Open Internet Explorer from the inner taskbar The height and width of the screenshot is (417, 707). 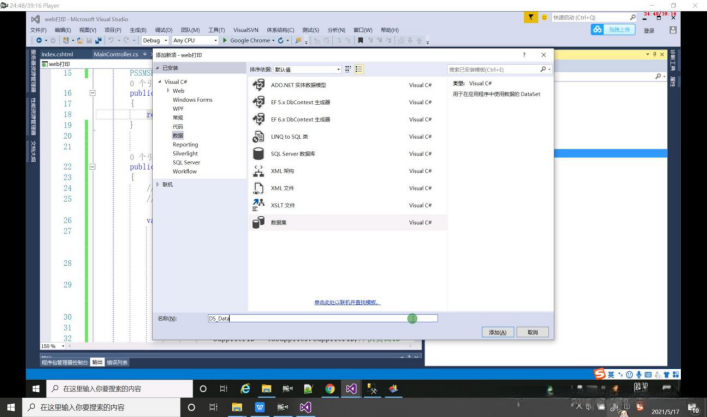pyautogui.click(x=245, y=389)
